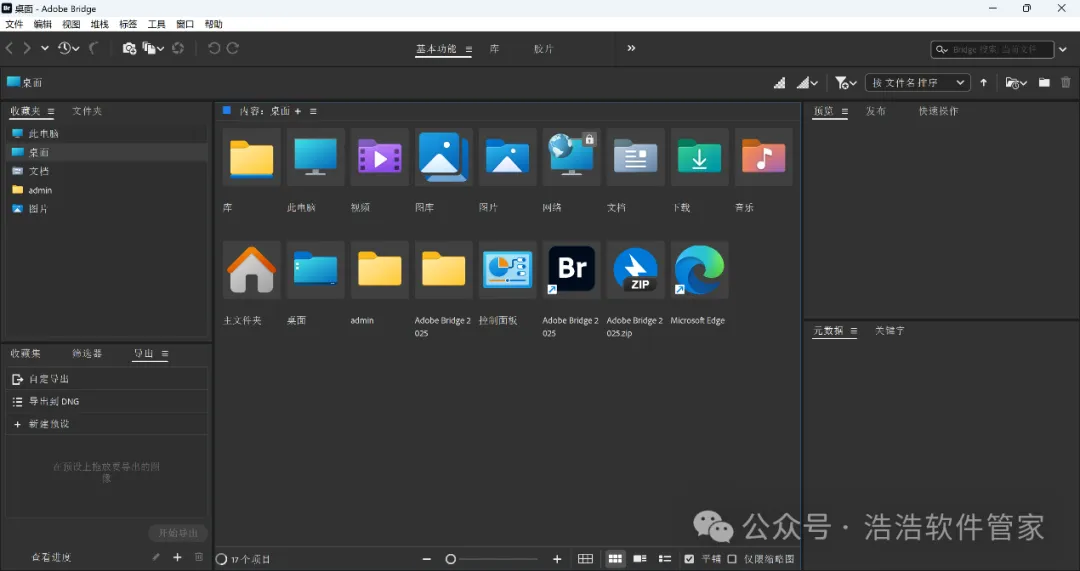
Task: Uncheck the 平铺 checkbox
Action: [689, 559]
